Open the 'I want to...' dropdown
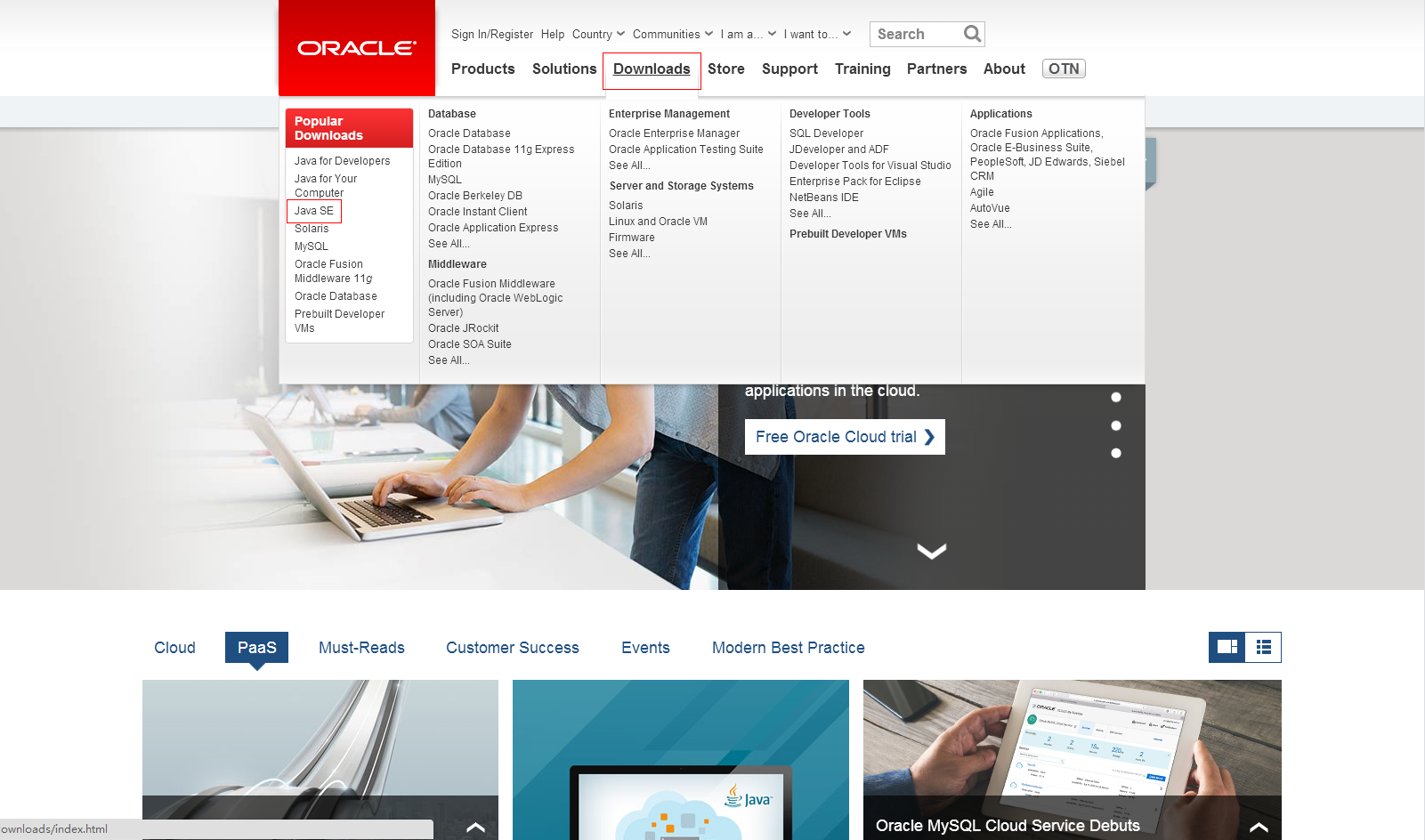The width and height of the screenshot is (1425, 840). point(817,34)
